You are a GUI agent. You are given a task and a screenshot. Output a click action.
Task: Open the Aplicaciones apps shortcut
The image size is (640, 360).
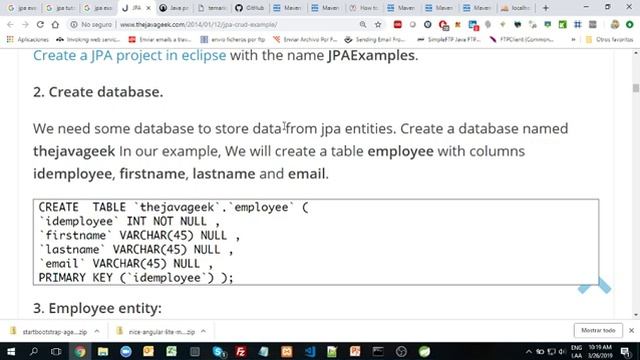(28, 40)
